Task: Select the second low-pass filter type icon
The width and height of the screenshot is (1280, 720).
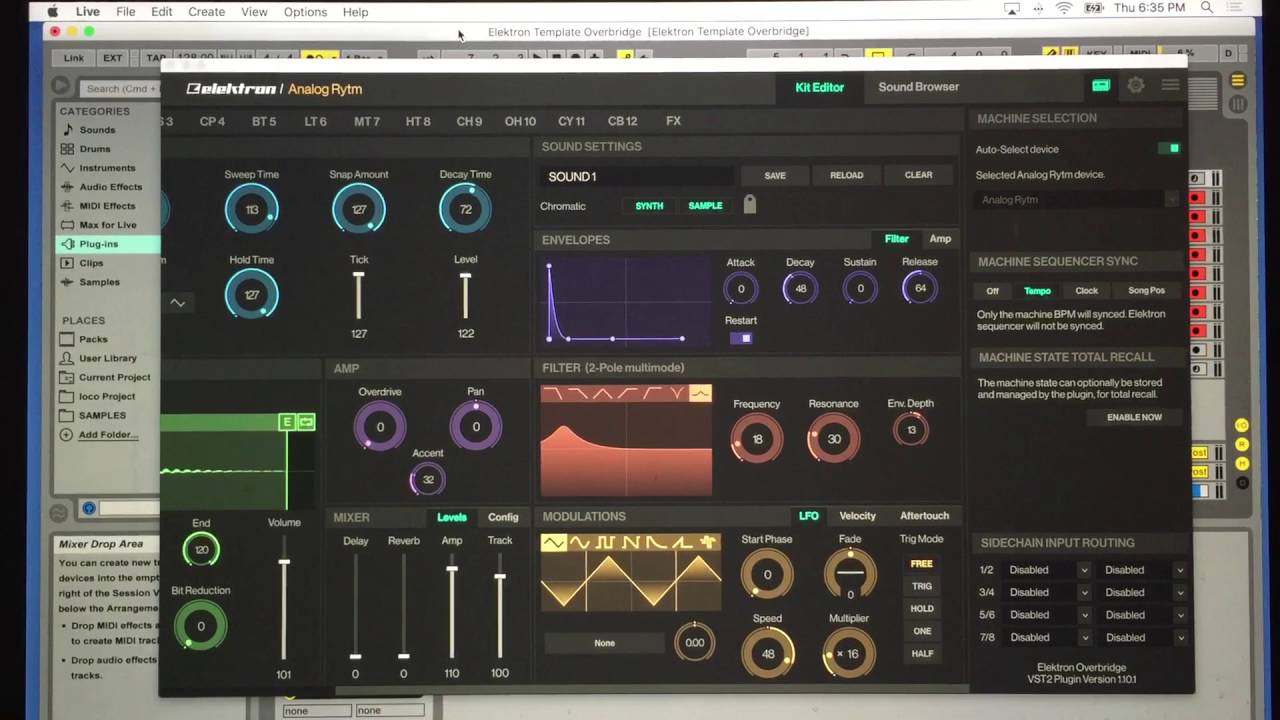Action: (x=577, y=394)
